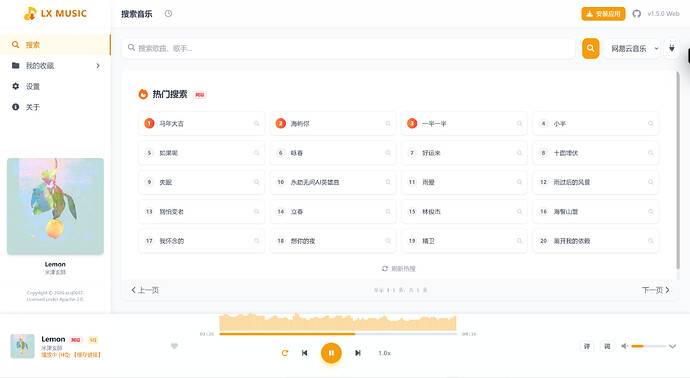Search hot item 9 失眠
Screen dimensions: 690x378
202,182
